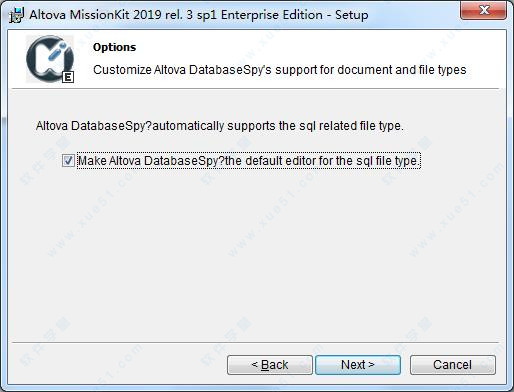Uncheck the default sql editor checkbox
Image resolution: width=514 pixels, height=392 pixels.
pyautogui.click(x=68, y=161)
